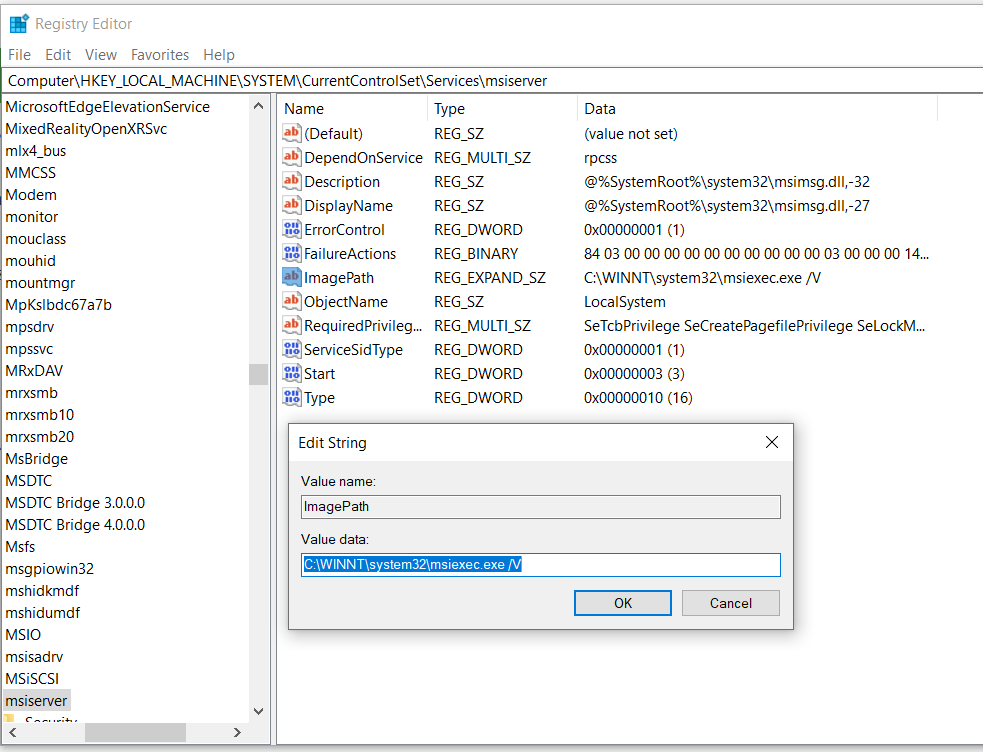Click the Value name field showing ImagePath

coord(540,507)
